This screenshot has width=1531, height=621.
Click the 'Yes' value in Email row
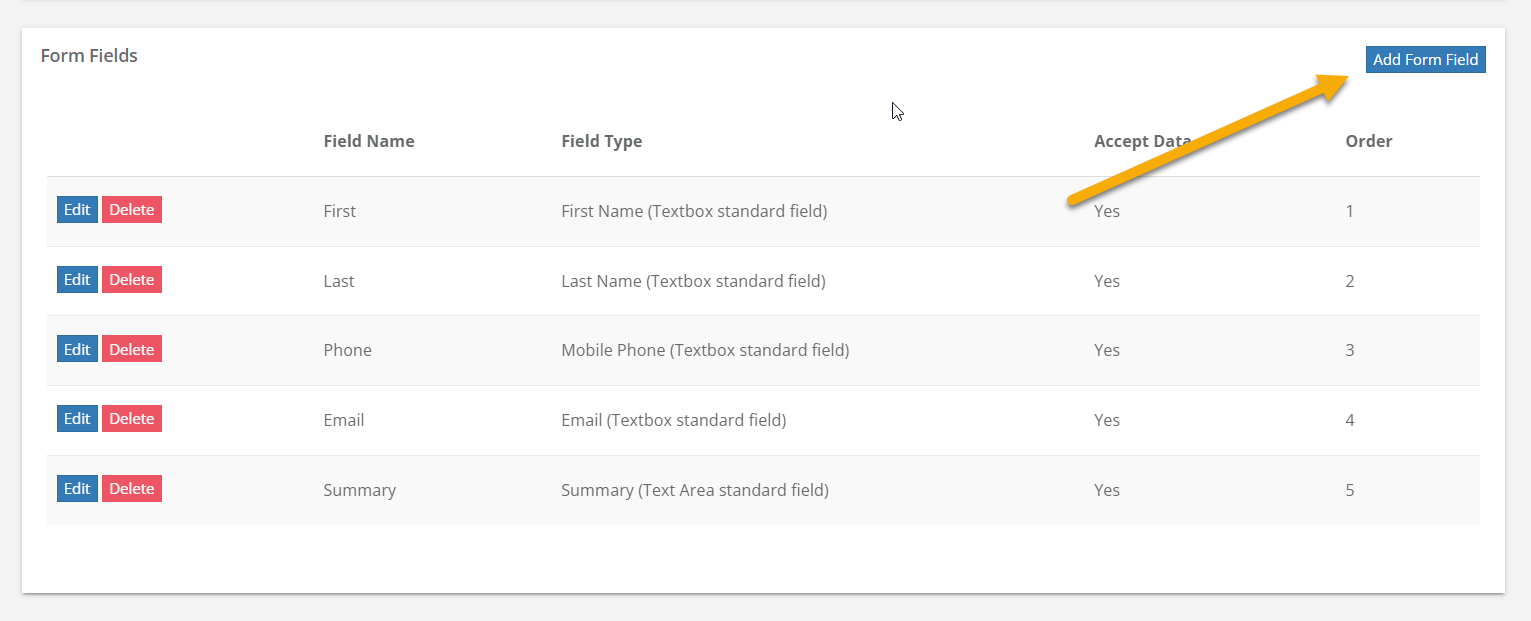tap(1107, 420)
